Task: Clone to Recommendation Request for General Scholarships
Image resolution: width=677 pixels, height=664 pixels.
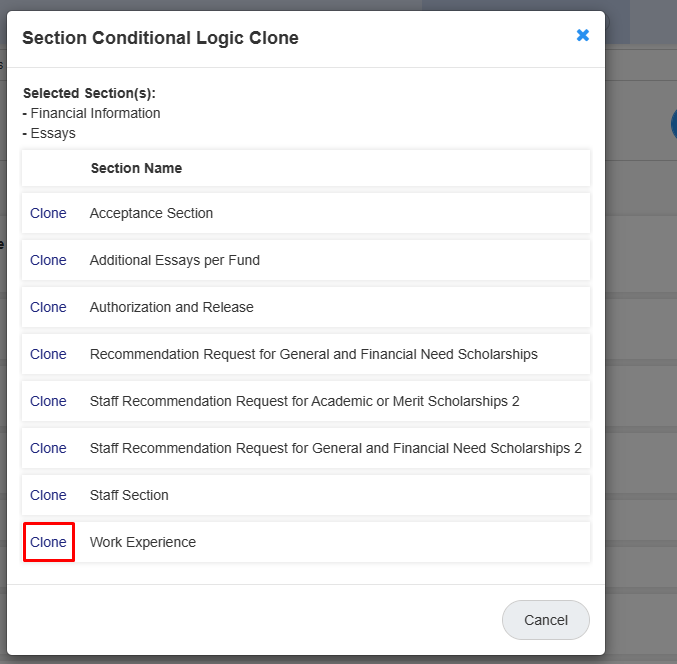Action: pos(48,354)
